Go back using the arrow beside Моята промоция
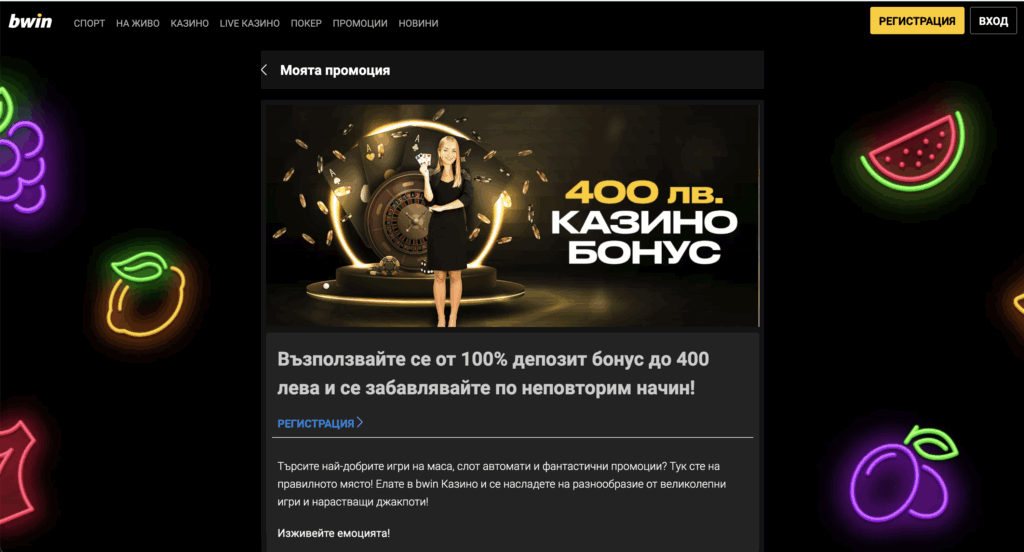 (x=264, y=70)
